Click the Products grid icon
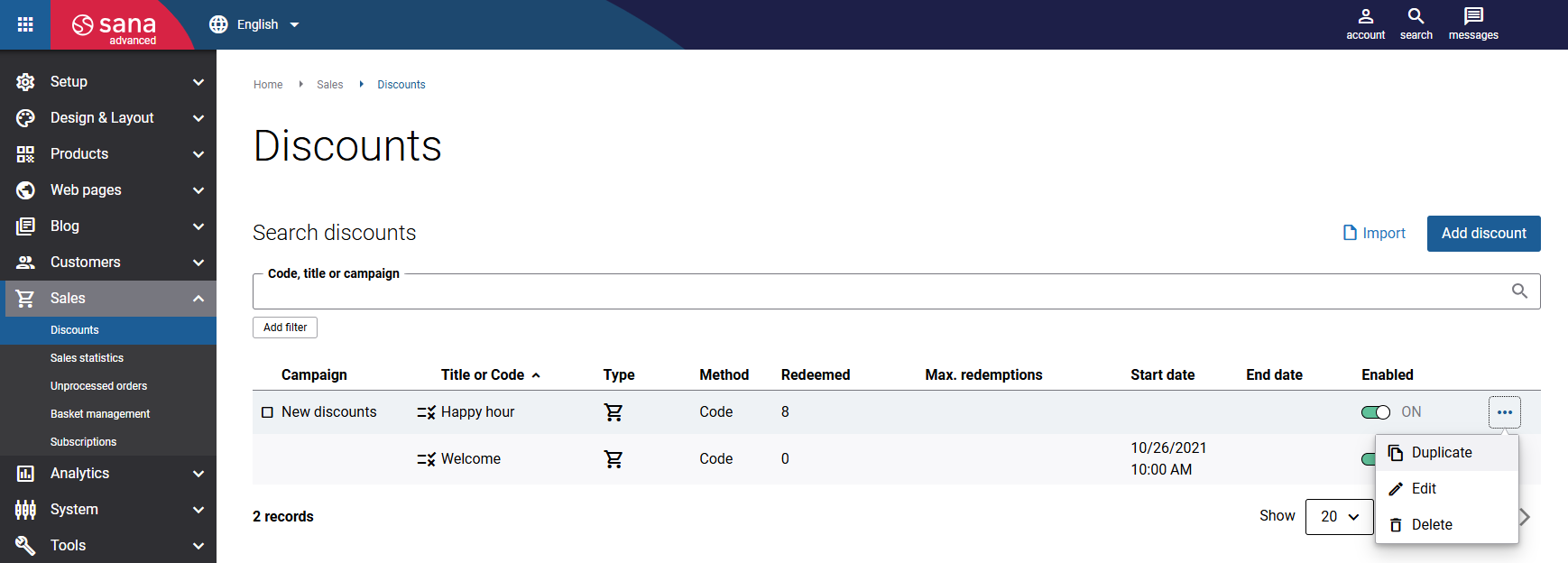The height and width of the screenshot is (563, 1568). pos(25,154)
